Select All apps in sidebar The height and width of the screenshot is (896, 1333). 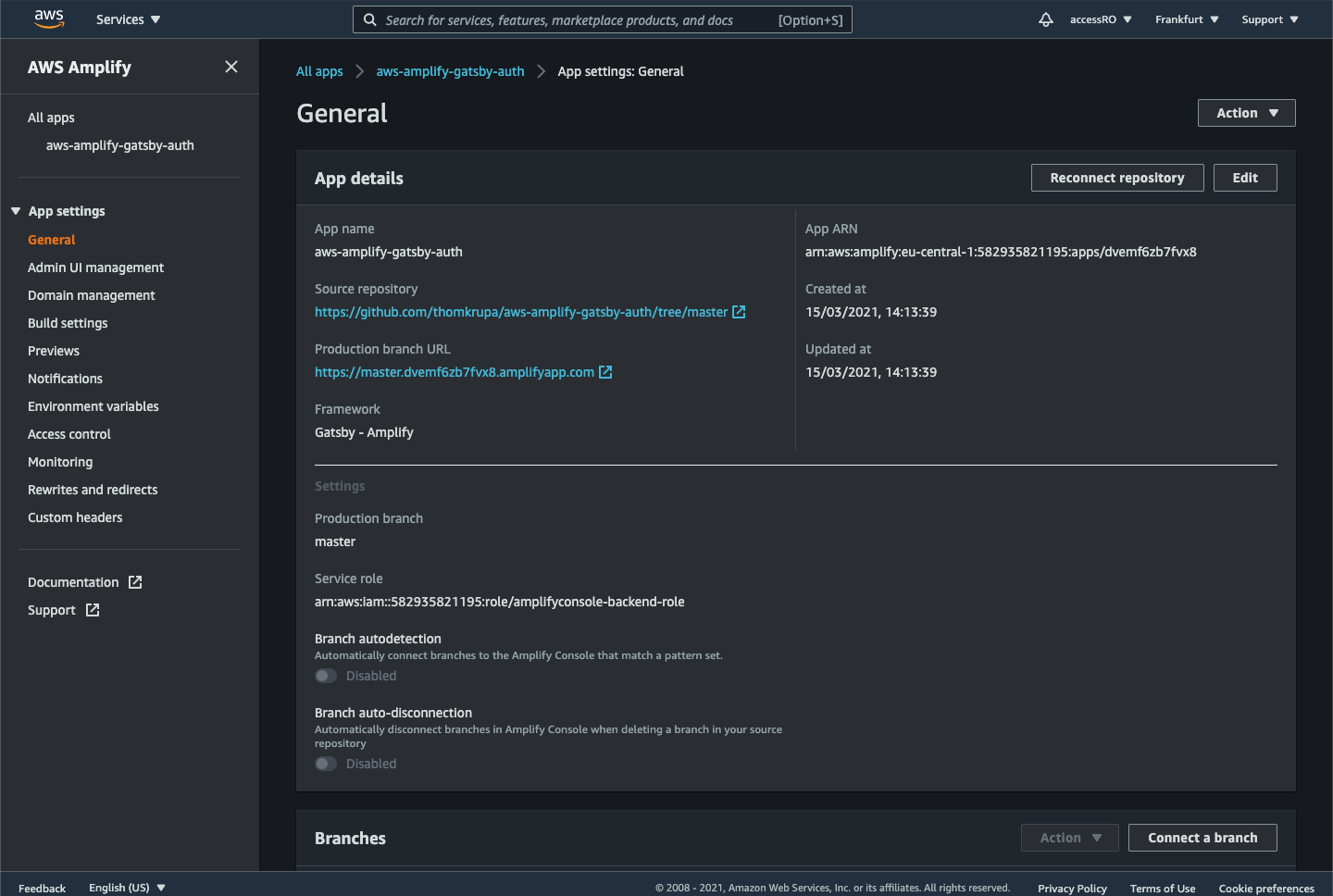click(51, 118)
